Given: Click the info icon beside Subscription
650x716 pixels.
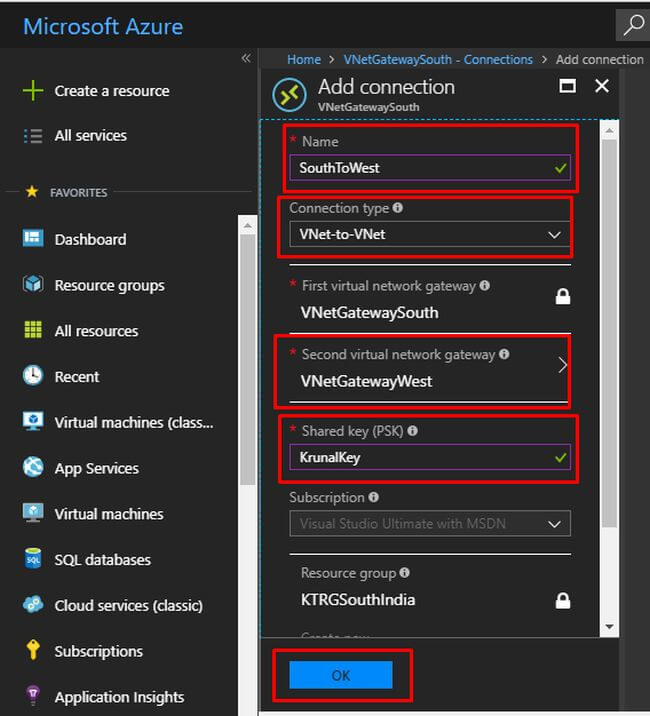Looking at the screenshot, I should [x=374, y=497].
